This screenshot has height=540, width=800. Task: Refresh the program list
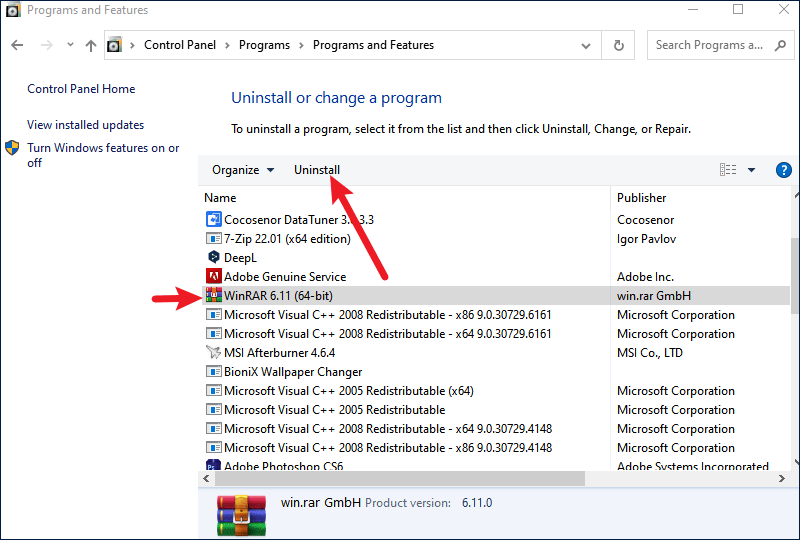pyautogui.click(x=618, y=45)
